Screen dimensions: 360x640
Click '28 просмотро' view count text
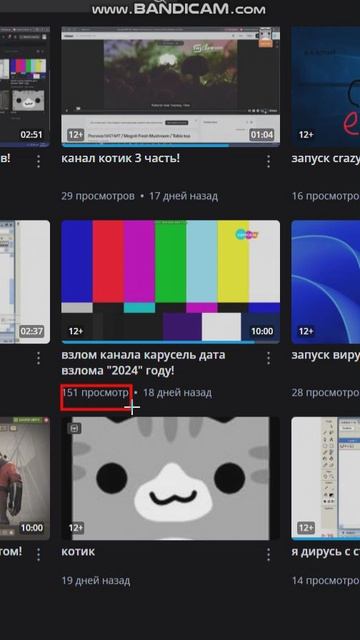(x=326, y=393)
